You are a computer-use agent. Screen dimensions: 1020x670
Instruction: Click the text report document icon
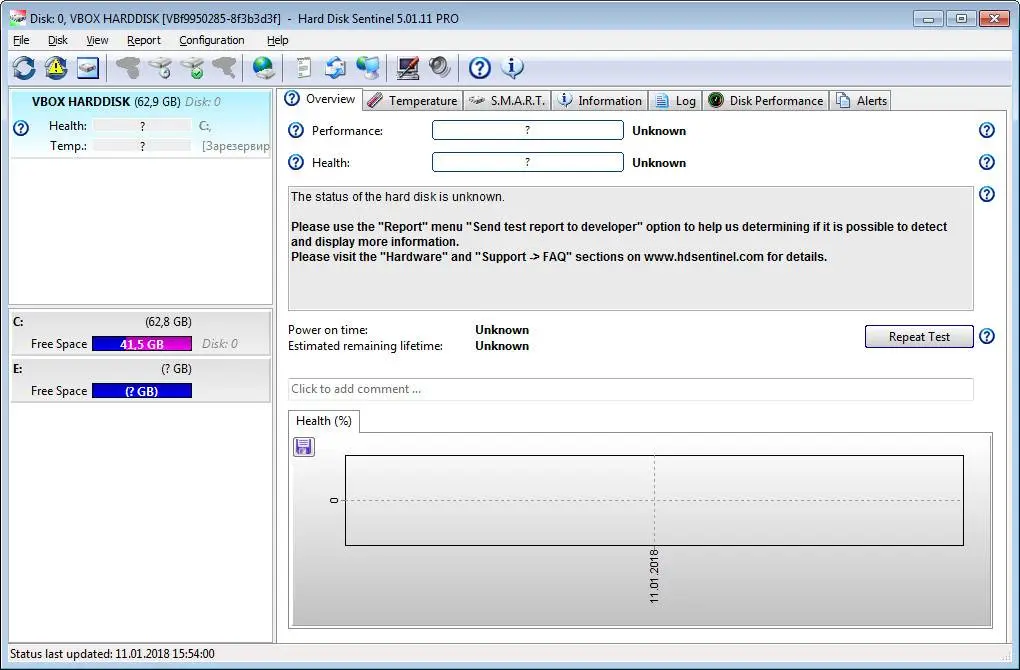(304, 68)
